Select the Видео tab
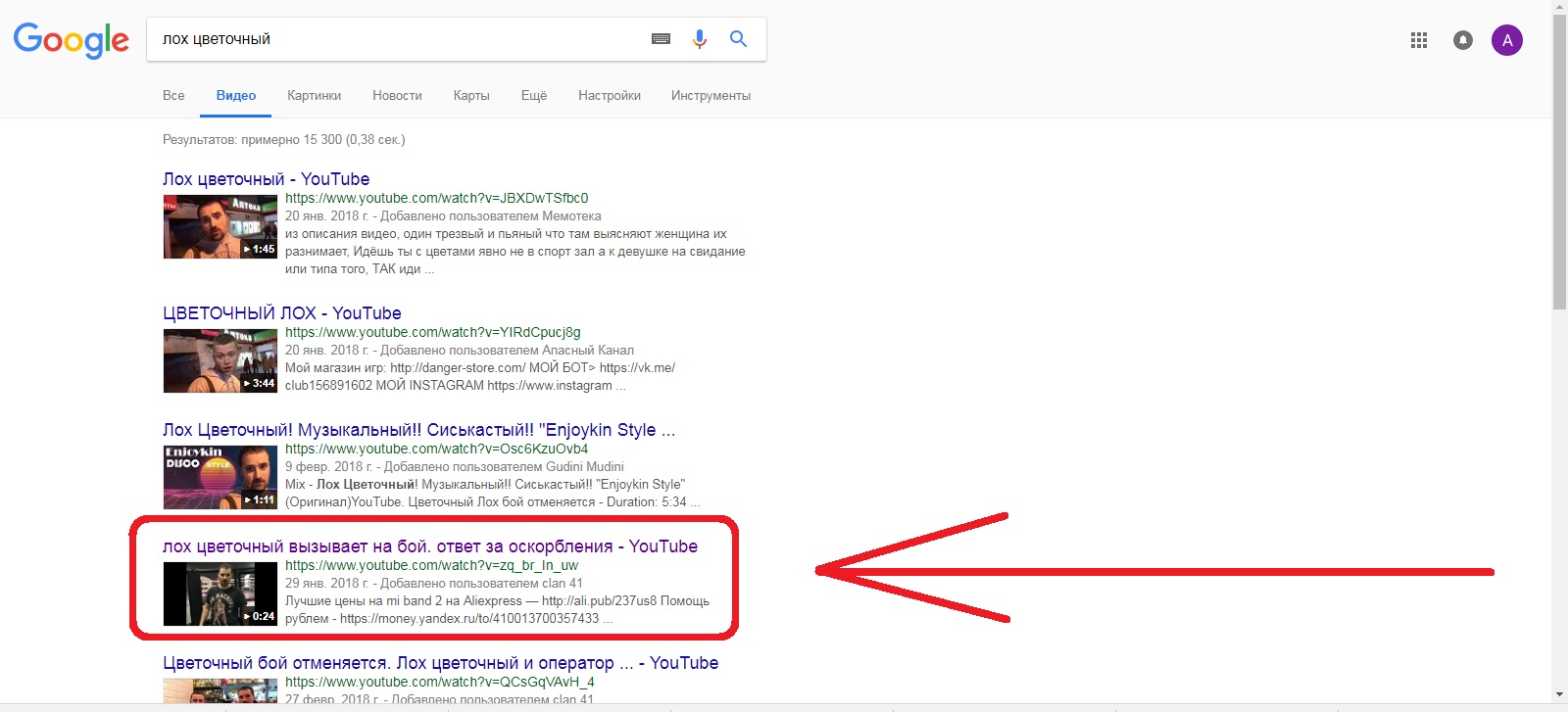 [x=236, y=95]
